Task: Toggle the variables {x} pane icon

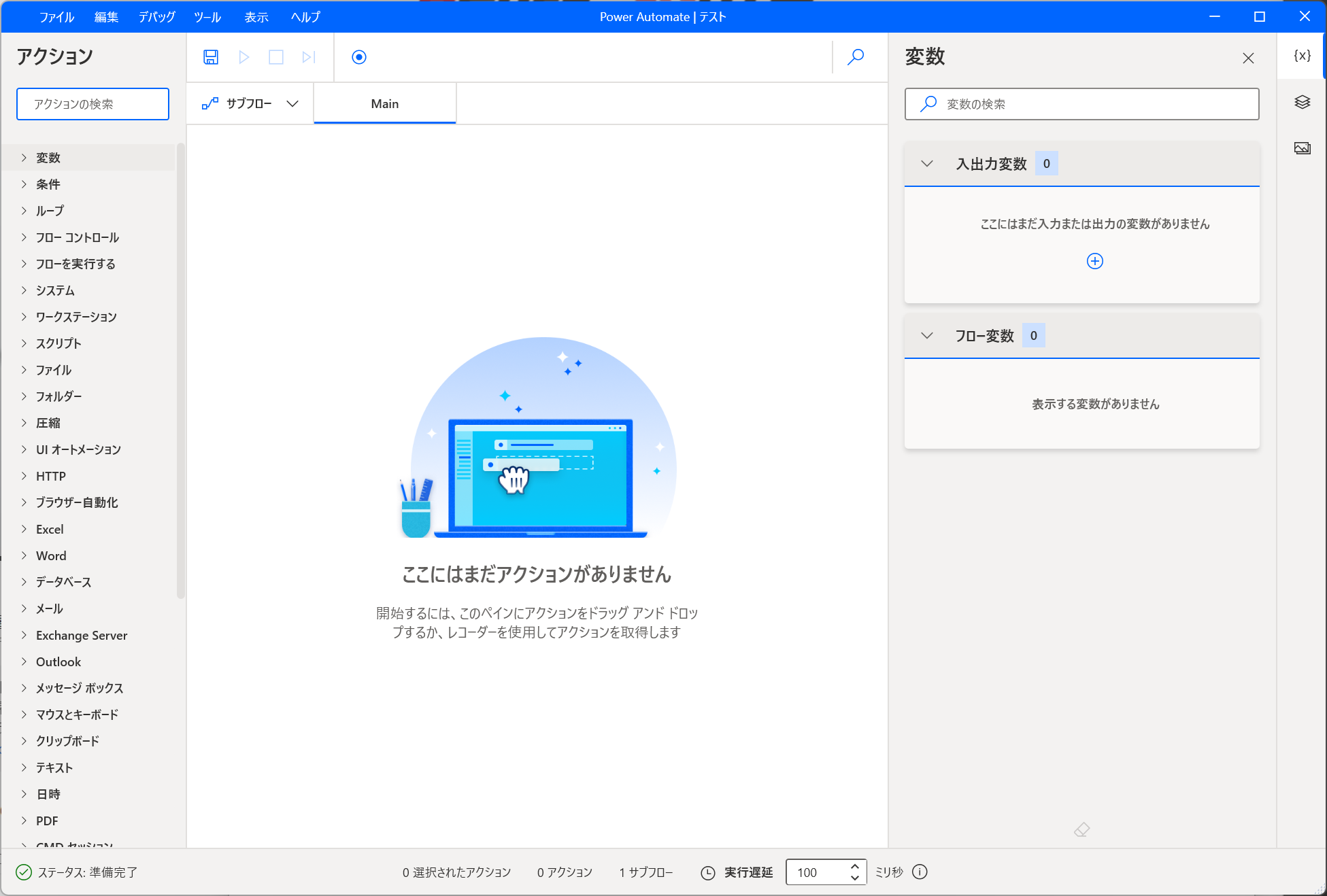Action: [x=1302, y=56]
